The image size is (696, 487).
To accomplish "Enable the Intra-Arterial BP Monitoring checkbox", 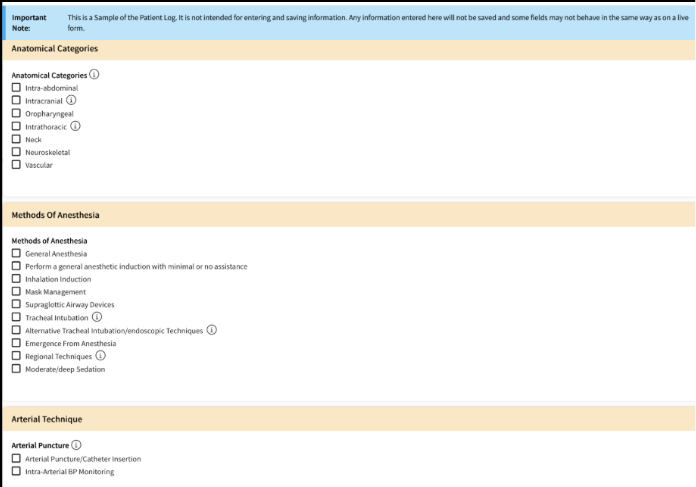I will [16, 471].
